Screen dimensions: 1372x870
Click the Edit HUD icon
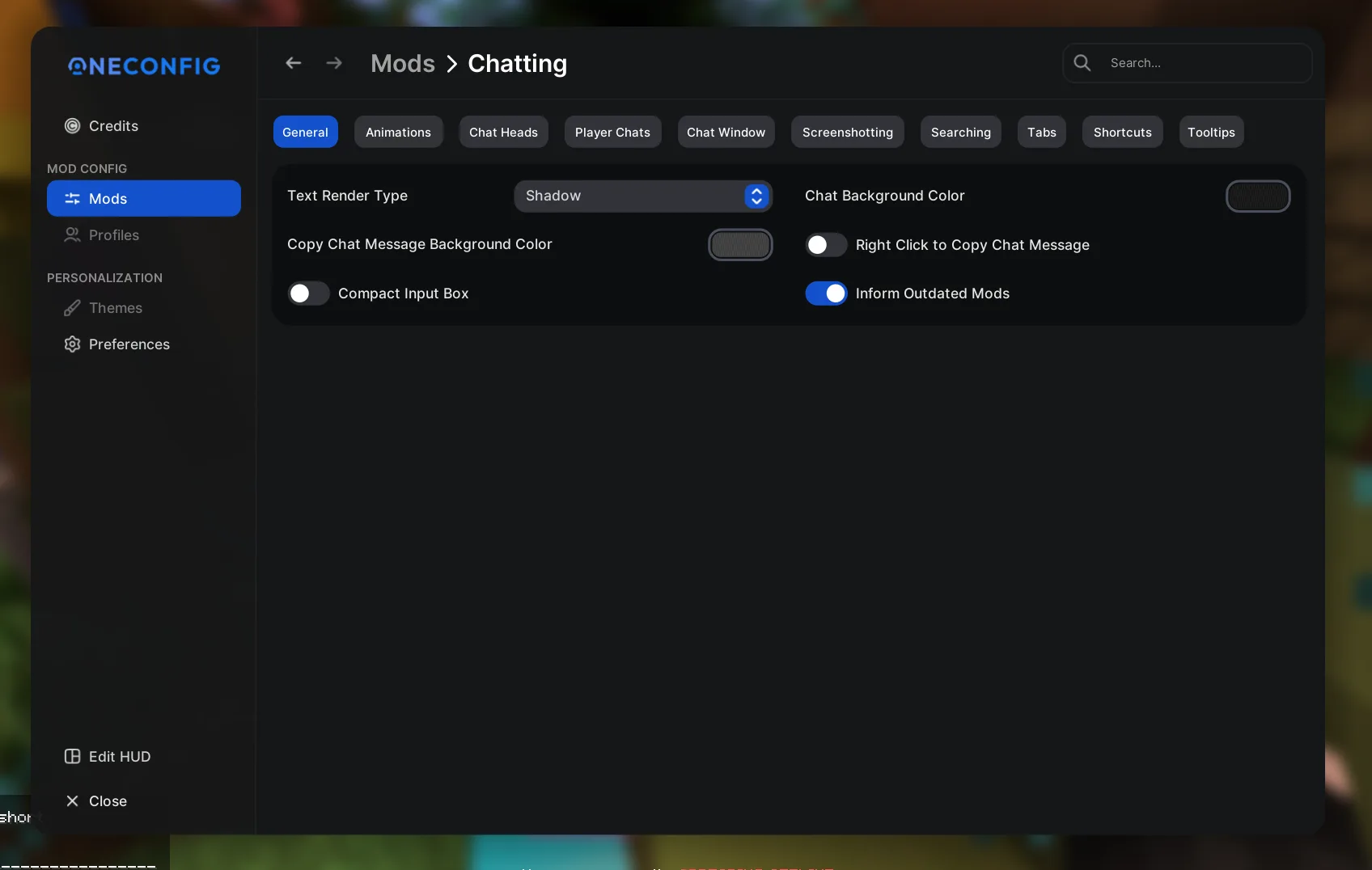click(x=72, y=757)
